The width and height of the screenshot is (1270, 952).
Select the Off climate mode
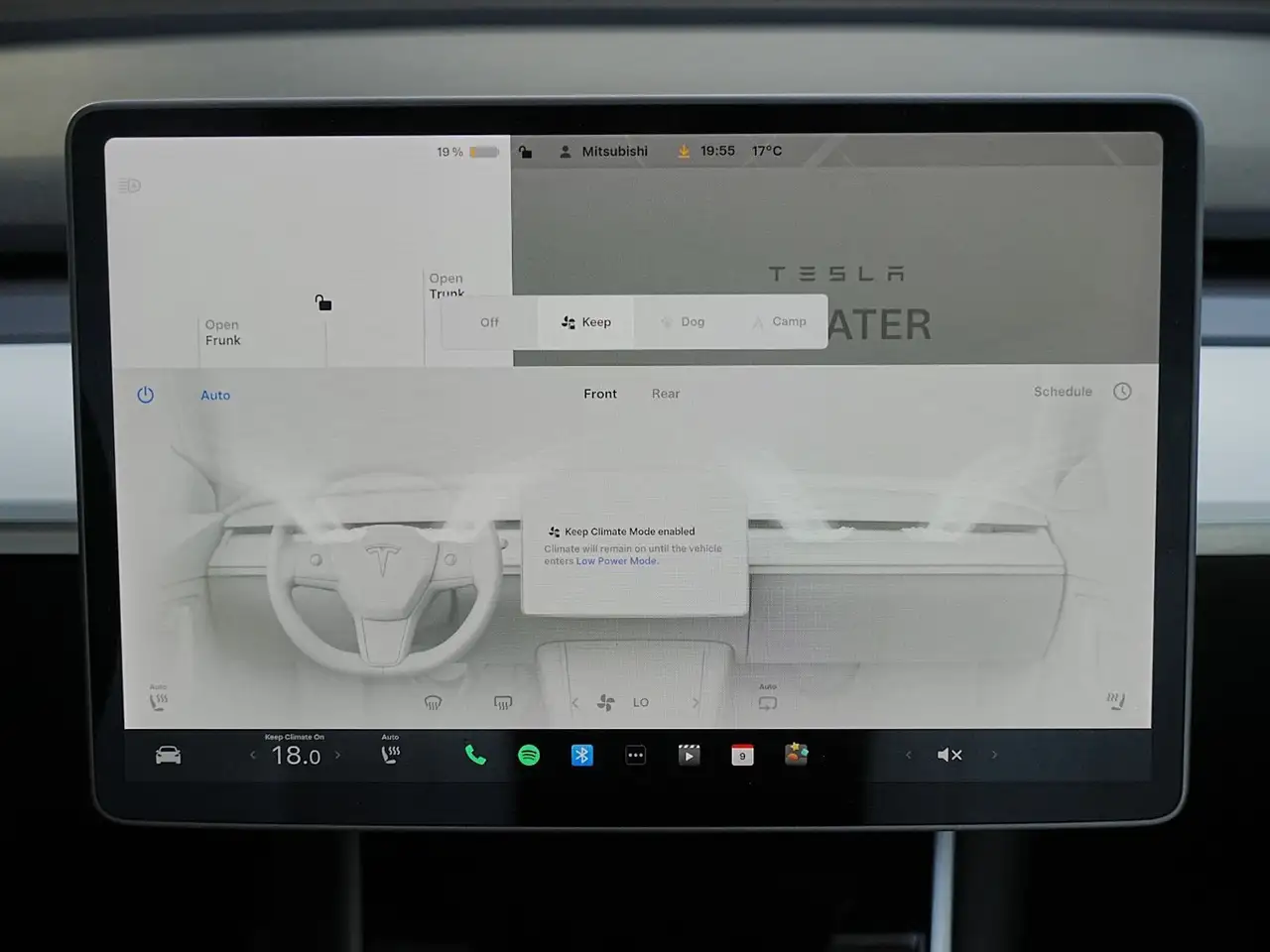(x=490, y=322)
